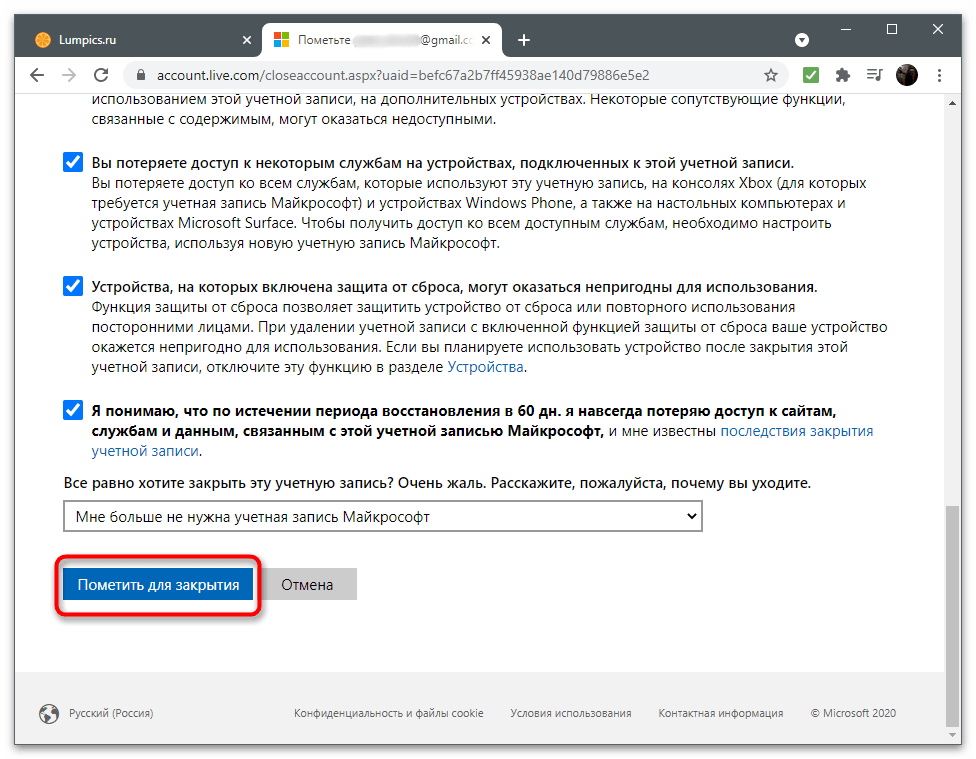Close the Chrome window
The height and width of the screenshot is (759, 976).
(x=938, y=29)
